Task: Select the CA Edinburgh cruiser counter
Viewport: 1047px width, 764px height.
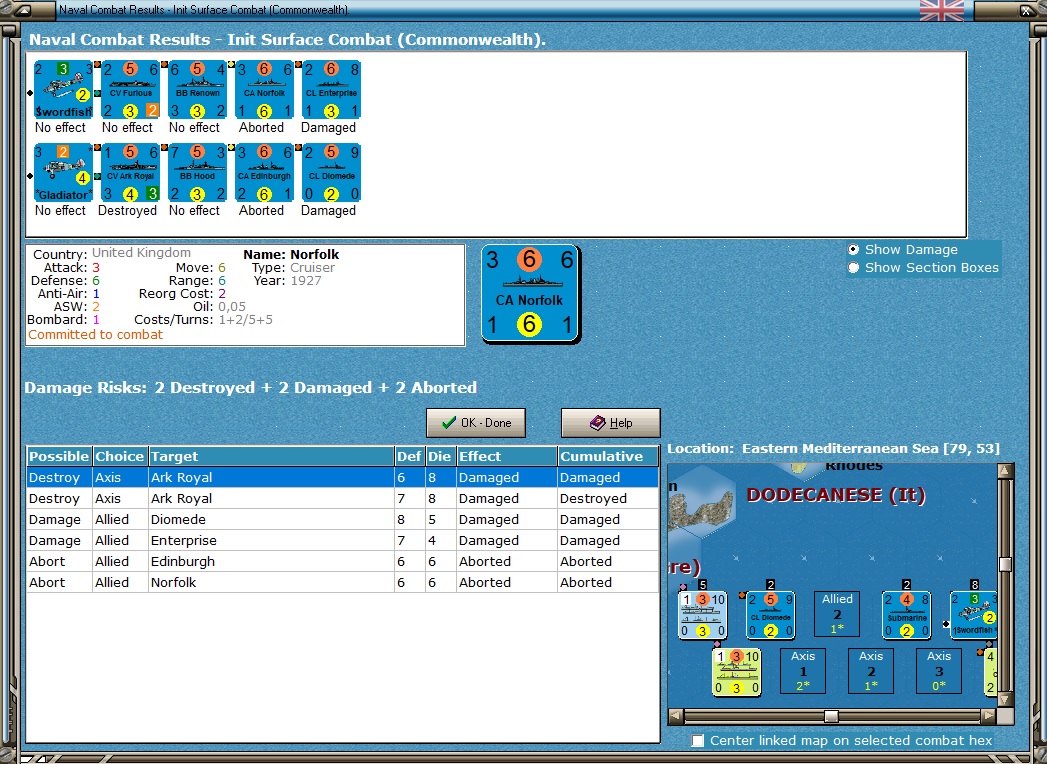Action: (264, 172)
